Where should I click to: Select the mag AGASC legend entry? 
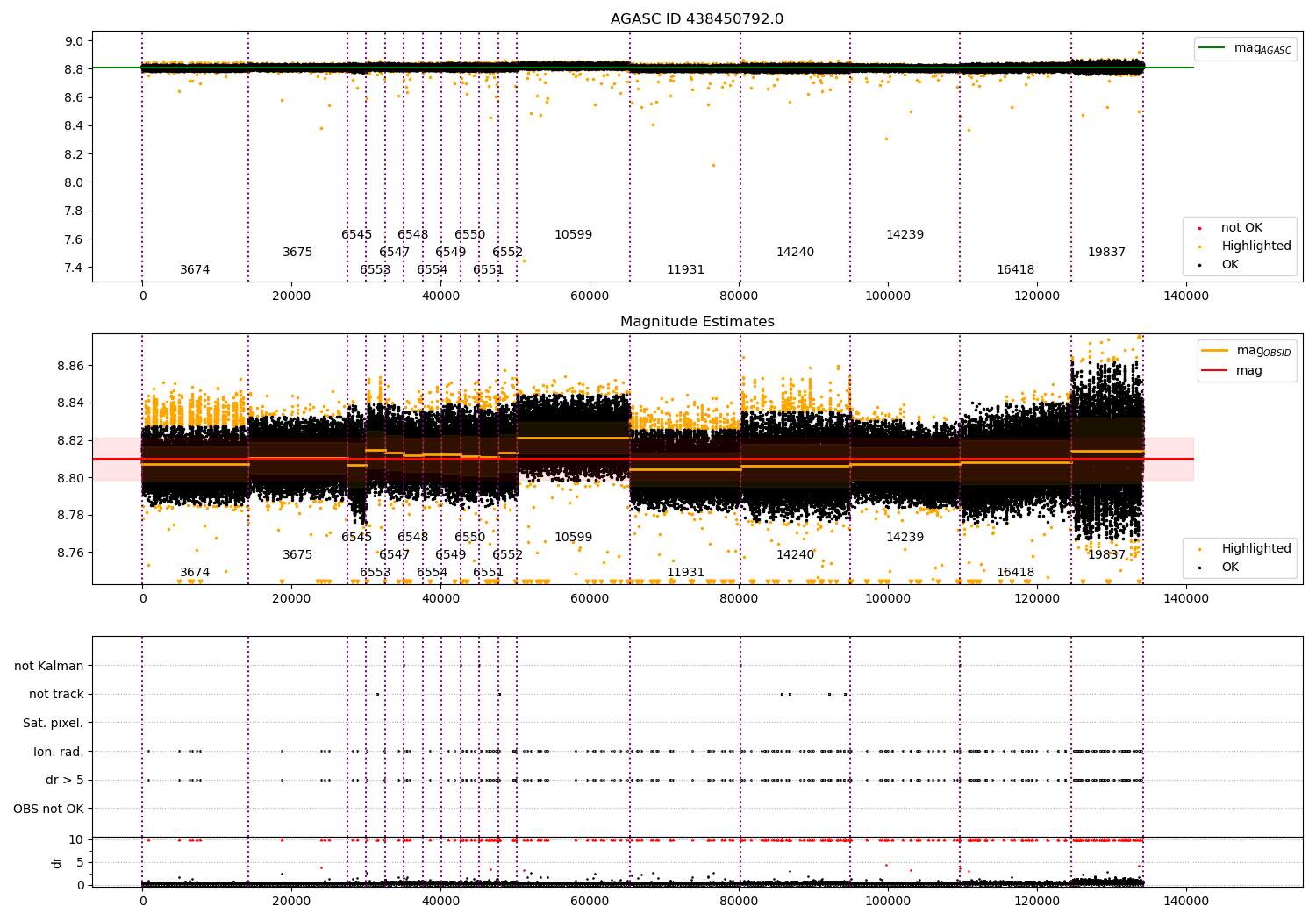(x=1246, y=48)
